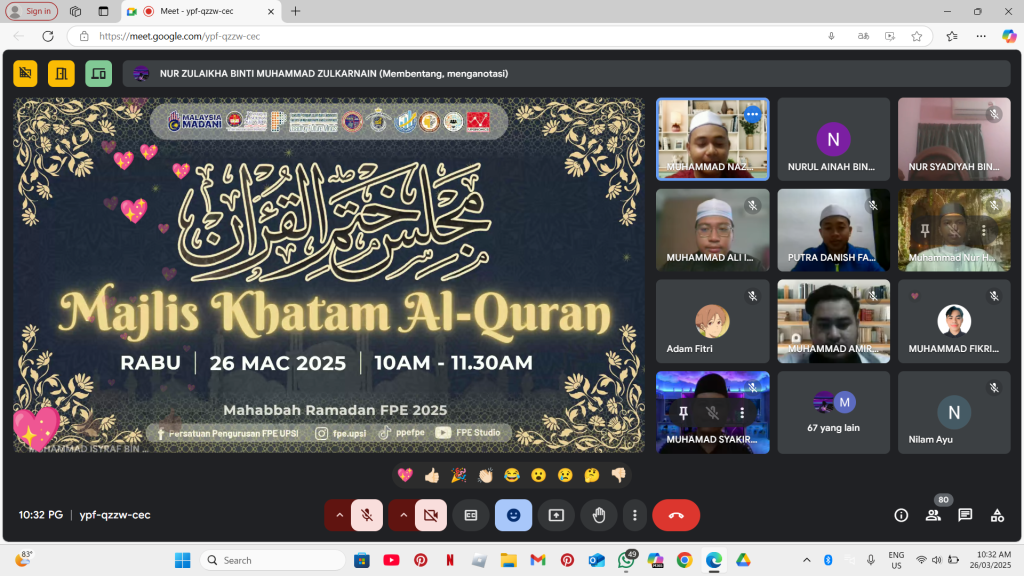Image resolution: width=1024 pixels, height=576 pixels.
Task: Expand video settings arrow beside camera
Action: pyautogui.click(x=404, y=515)
